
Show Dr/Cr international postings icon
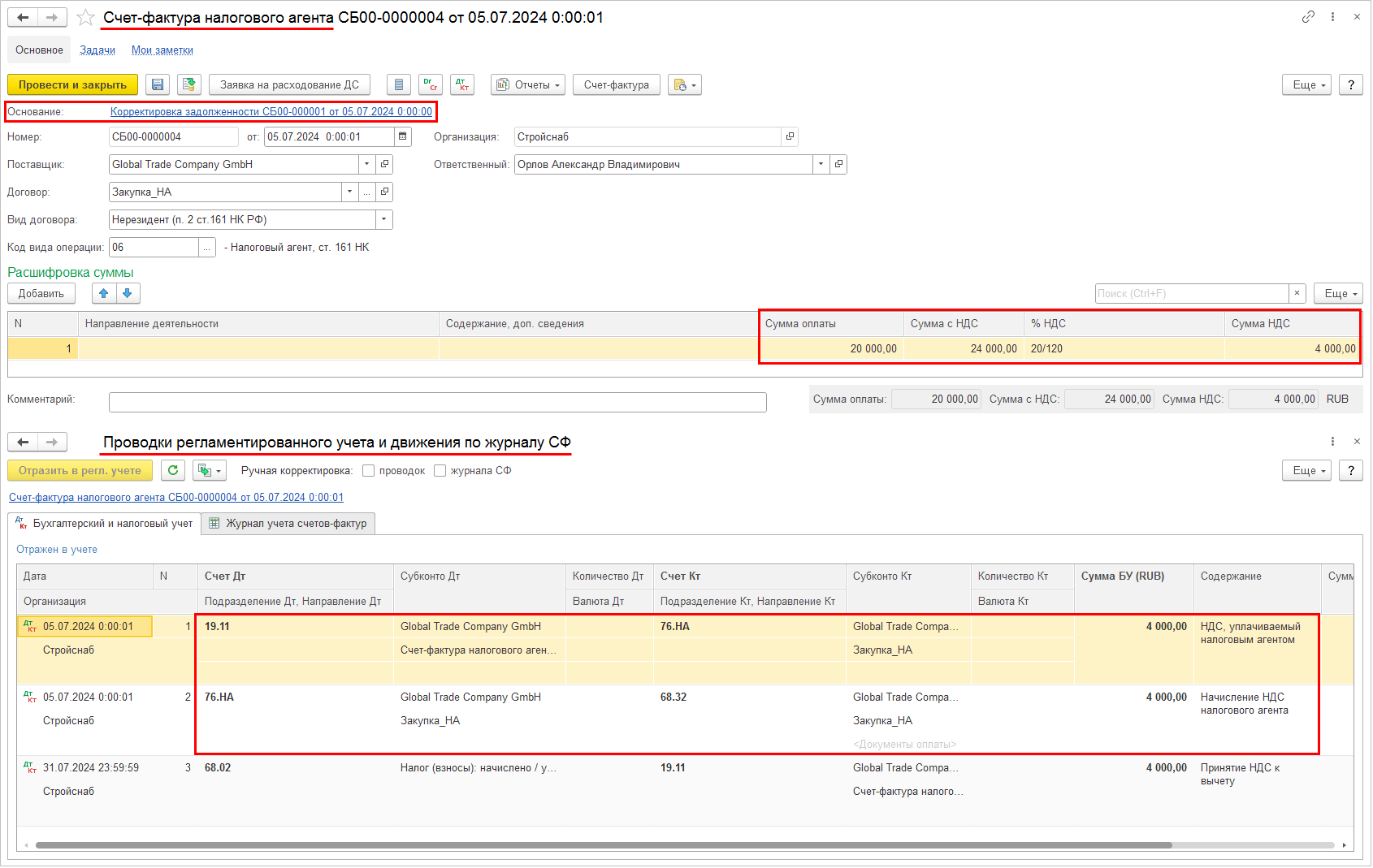(431, 84)
